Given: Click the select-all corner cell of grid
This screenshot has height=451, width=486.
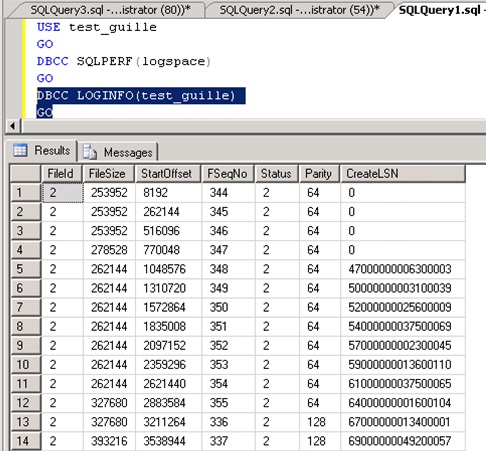Looking at the screenshot, I should click(x=25, y=174).
